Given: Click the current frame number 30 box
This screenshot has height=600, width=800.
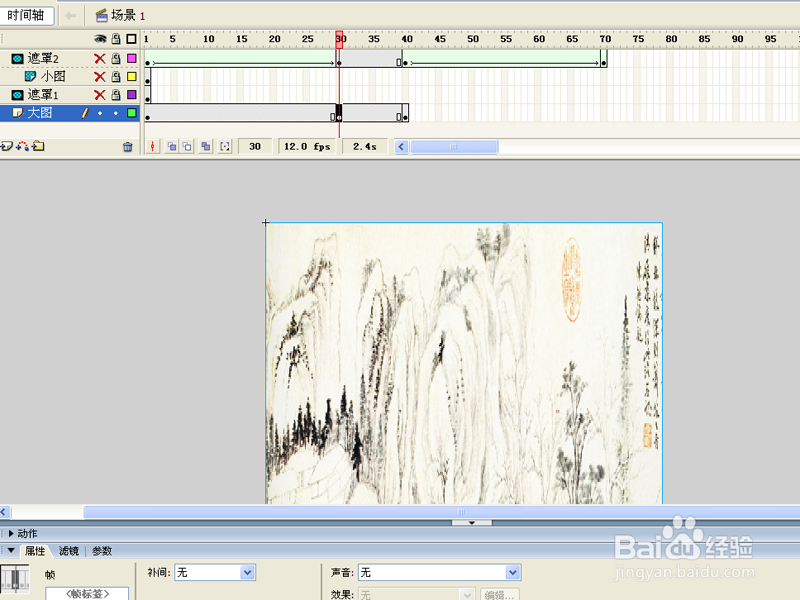Looking at the screenshot, I should click(255, 147).
